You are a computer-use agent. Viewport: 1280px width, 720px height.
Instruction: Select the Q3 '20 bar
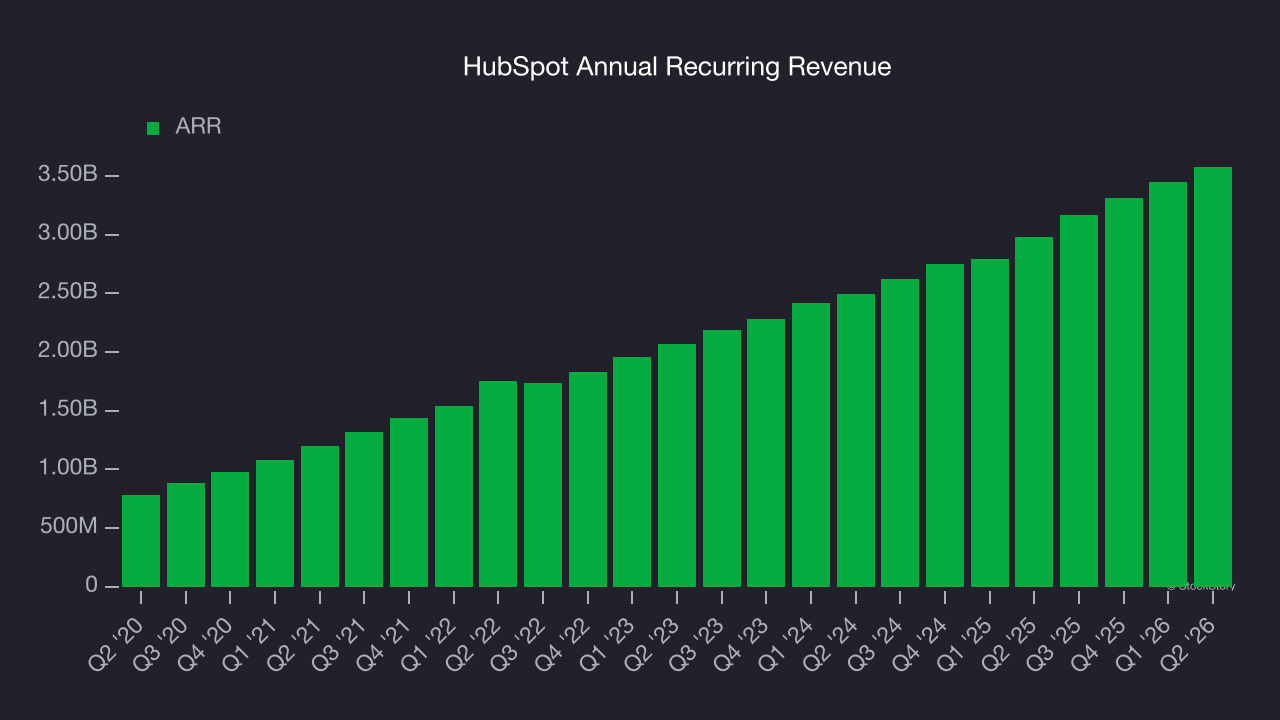coord(186,535)
